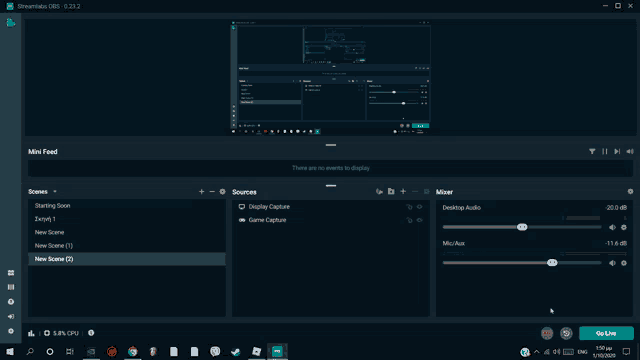Click the stream preview thumbnail

click(x=331, y=78)
